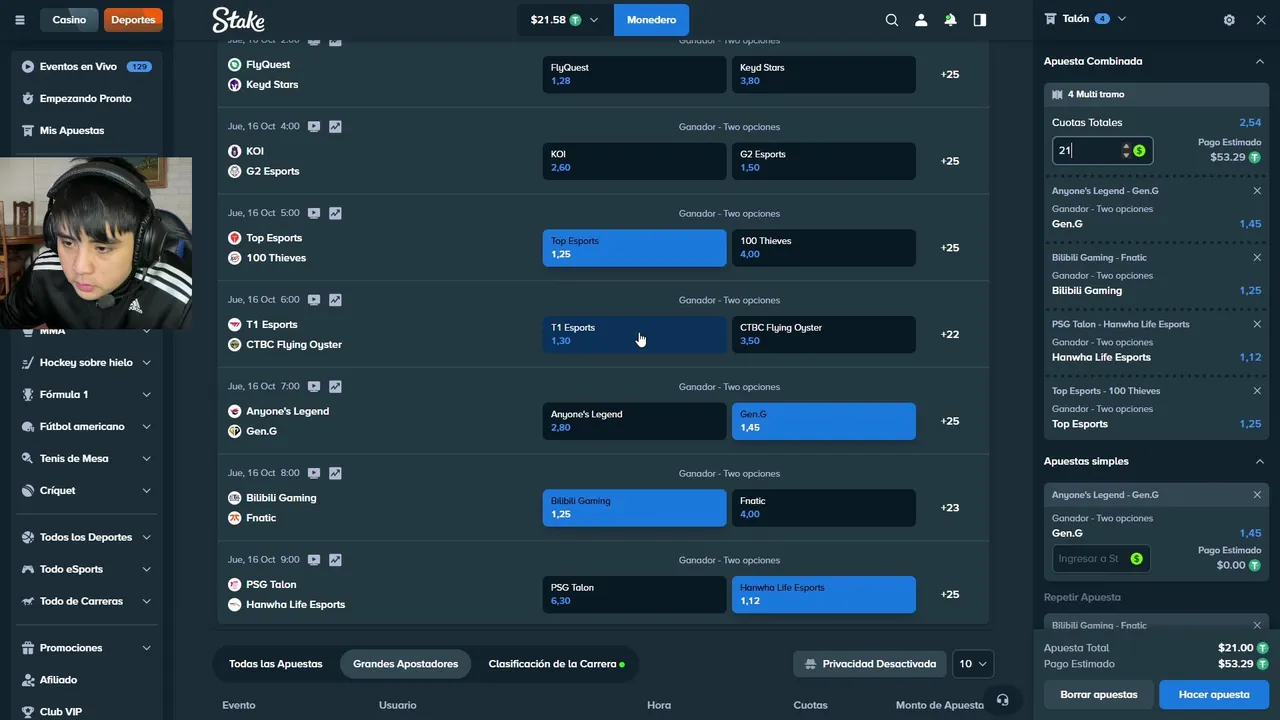Close the Talón bet slip panel
Image resolution: width=1280 pixels, height=720 pixels.
[x=1261, y=20]
